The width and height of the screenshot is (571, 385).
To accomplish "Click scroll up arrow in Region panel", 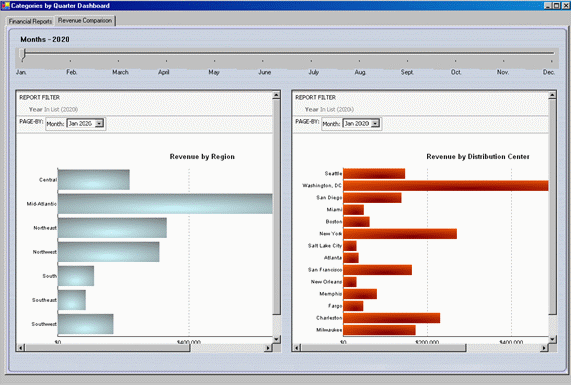I will click(276, 95).
